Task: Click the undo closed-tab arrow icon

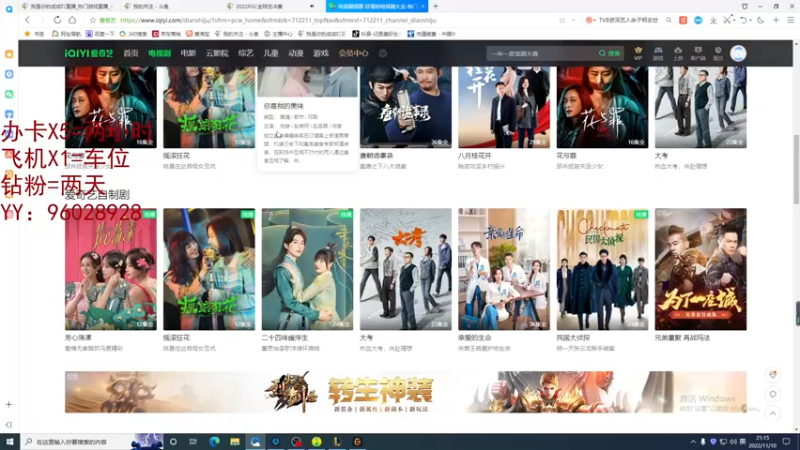Action: pyautogui.click(x=743, y=20)
